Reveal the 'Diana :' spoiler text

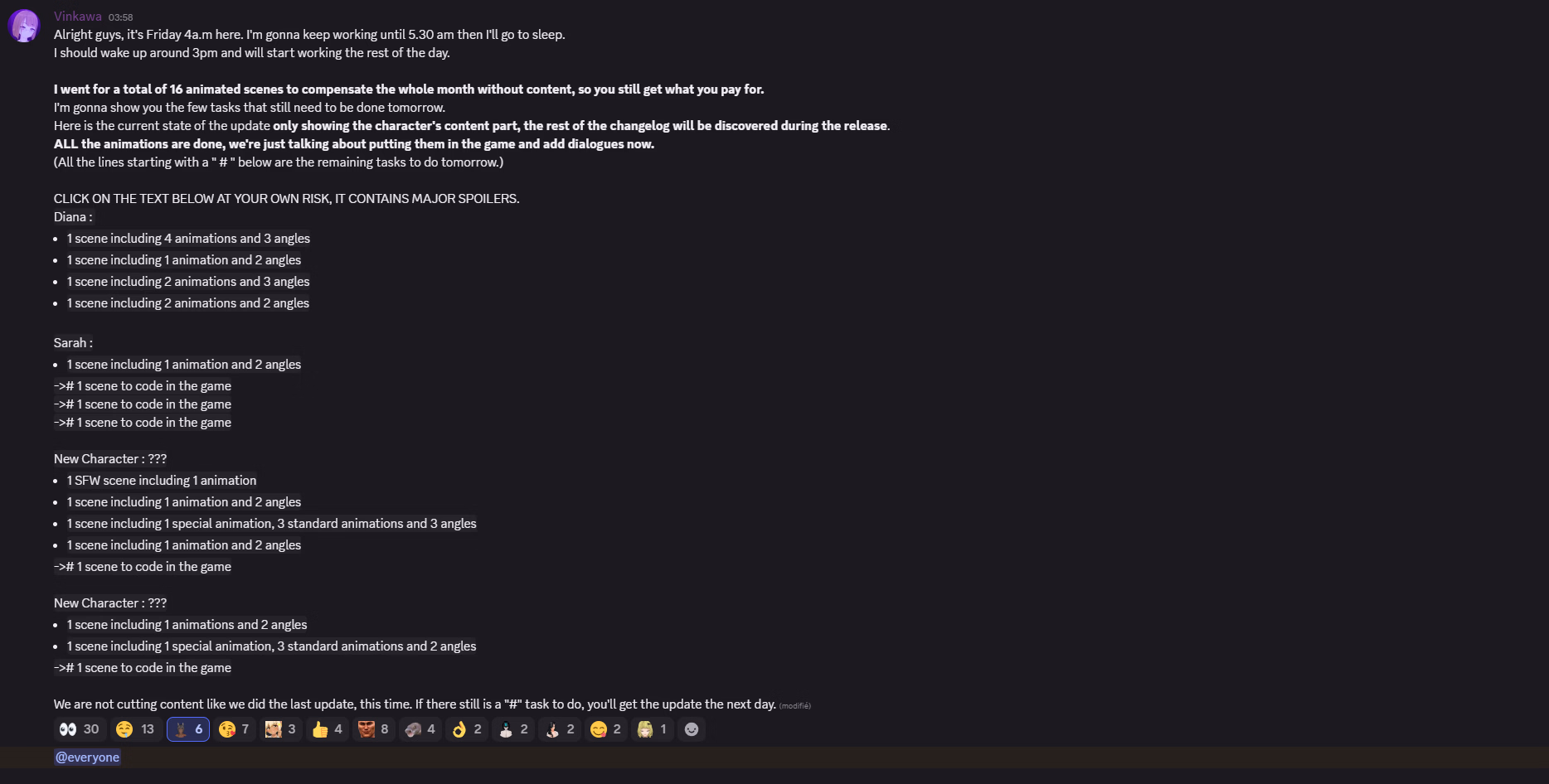click(x=73, y=217)
